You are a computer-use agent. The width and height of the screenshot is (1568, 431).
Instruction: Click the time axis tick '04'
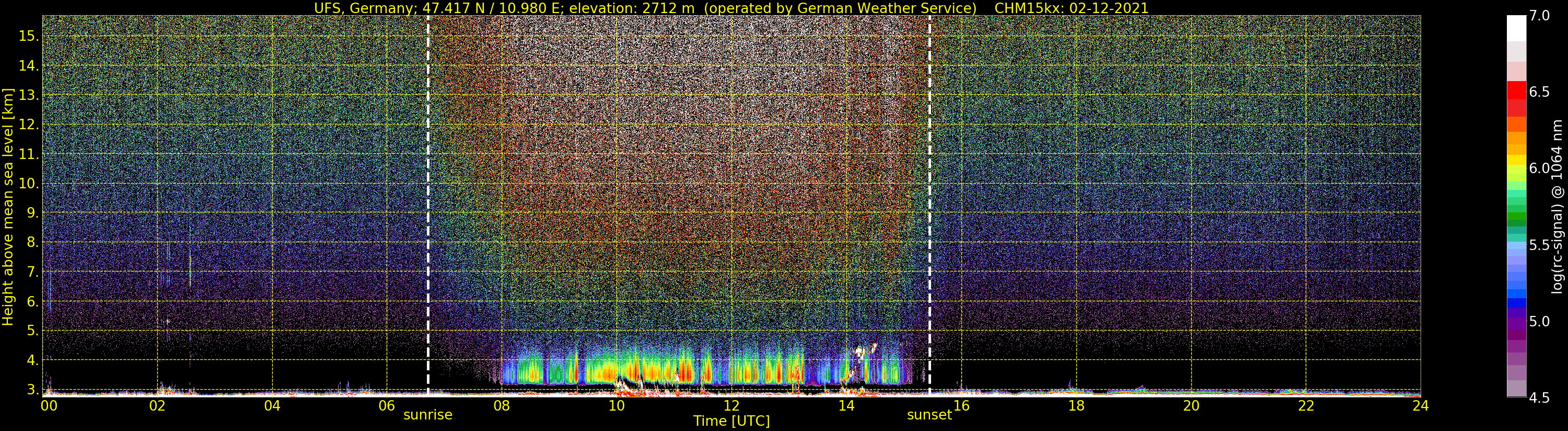(272, 405)
